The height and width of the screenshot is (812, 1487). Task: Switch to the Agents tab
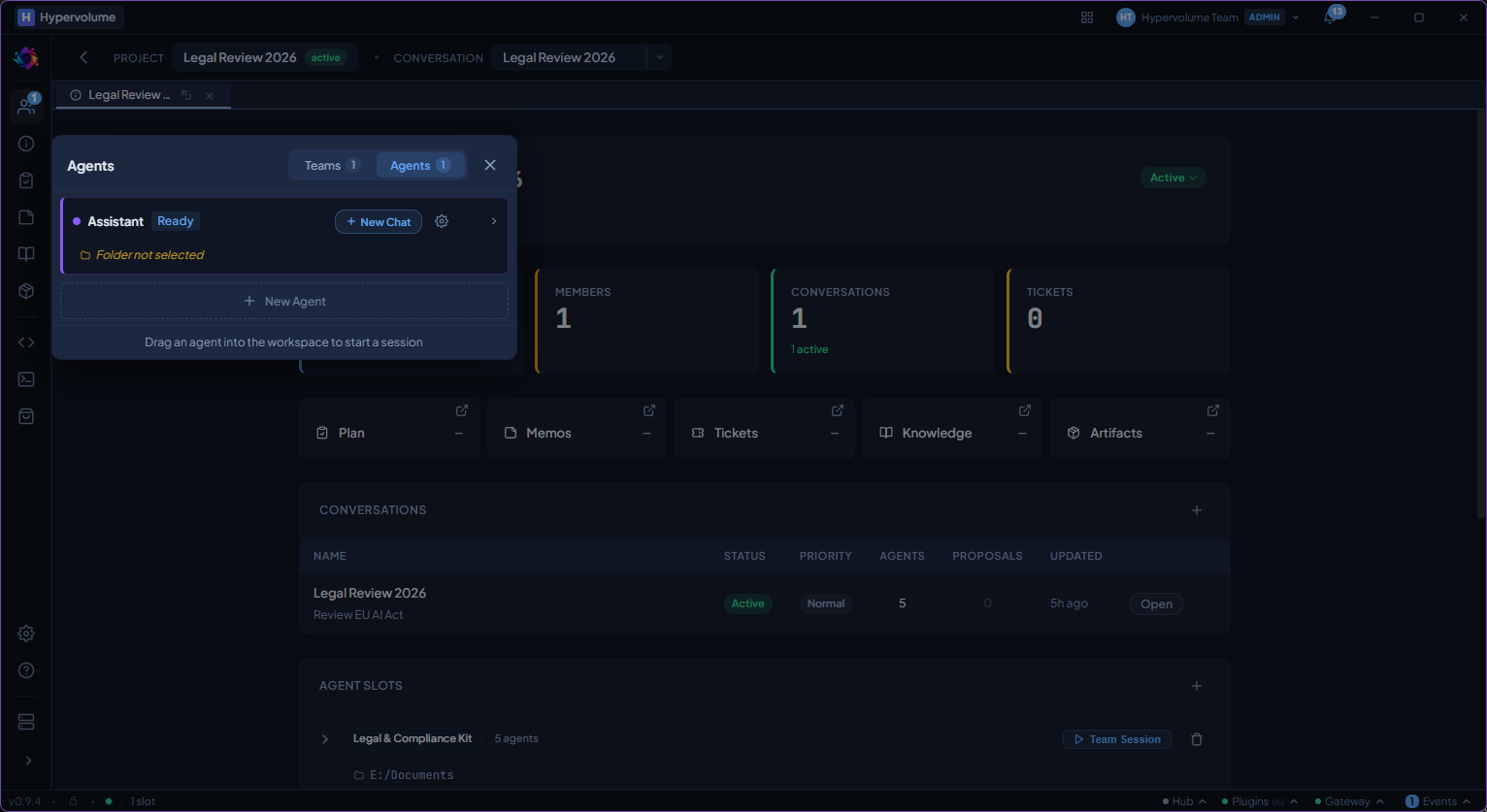(420, 165)
